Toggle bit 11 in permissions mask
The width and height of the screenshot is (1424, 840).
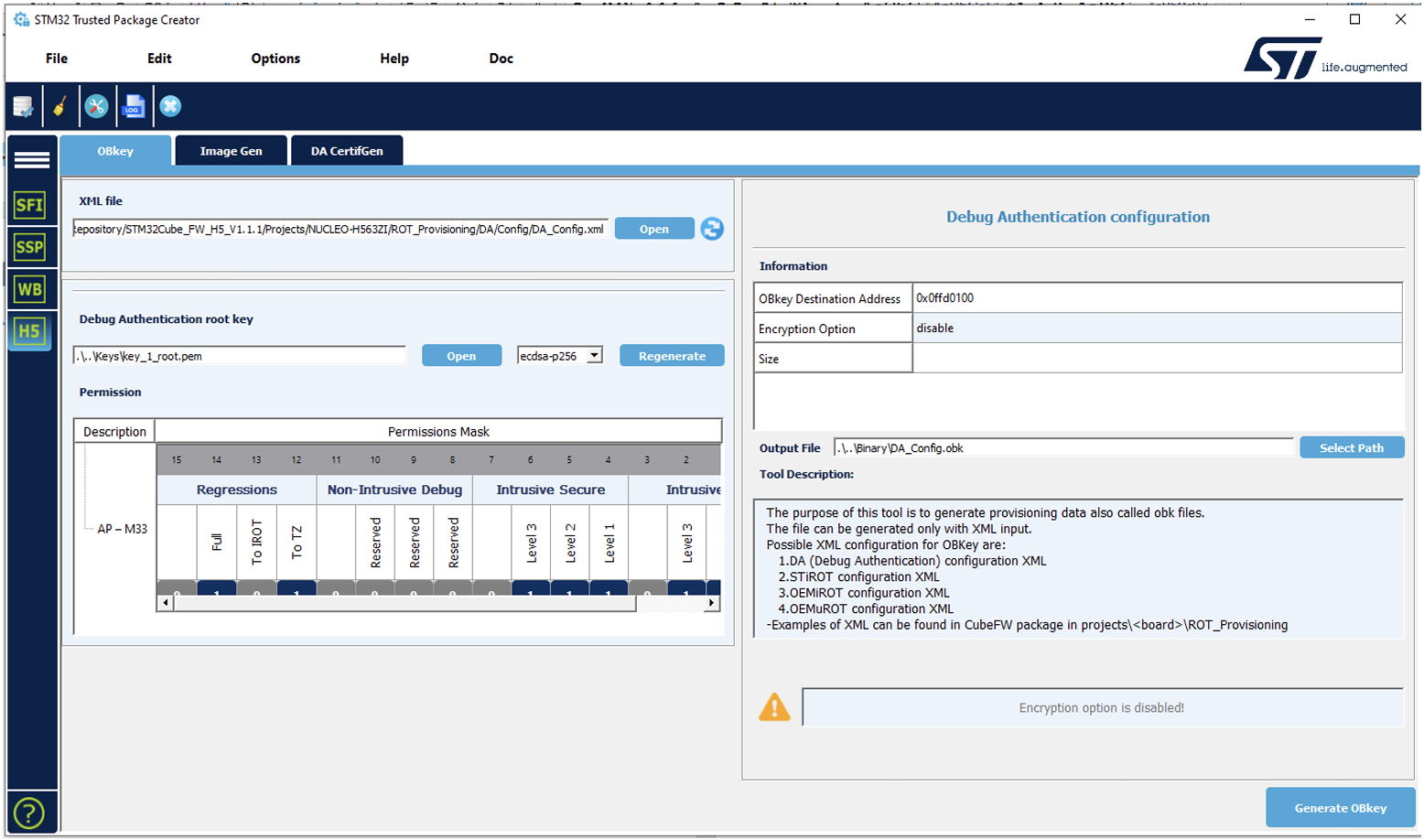336,588
